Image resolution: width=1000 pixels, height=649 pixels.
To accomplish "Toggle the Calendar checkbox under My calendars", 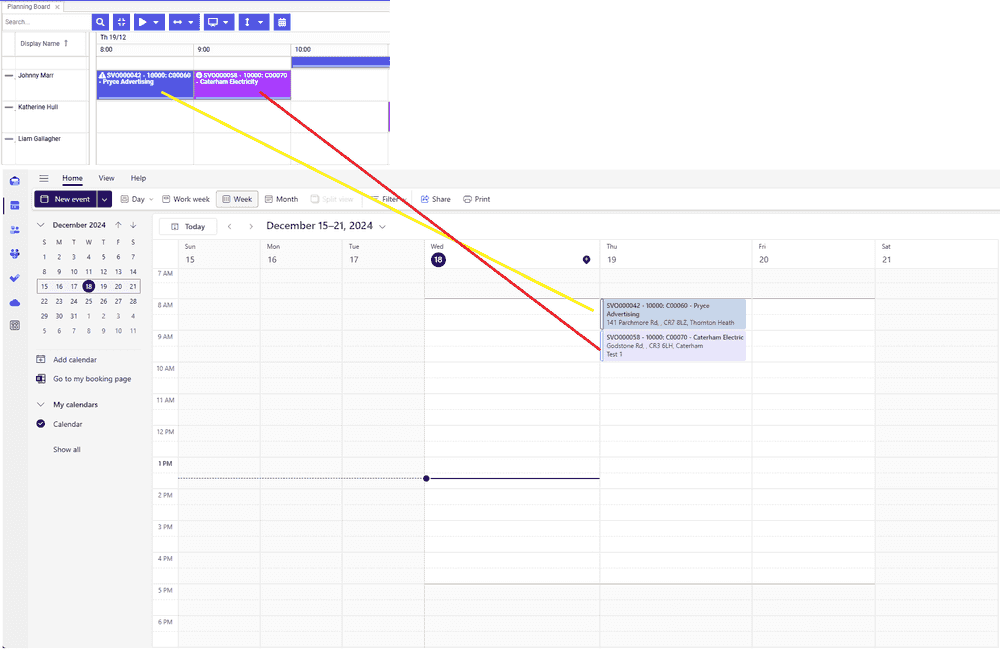I will (41, 424).
